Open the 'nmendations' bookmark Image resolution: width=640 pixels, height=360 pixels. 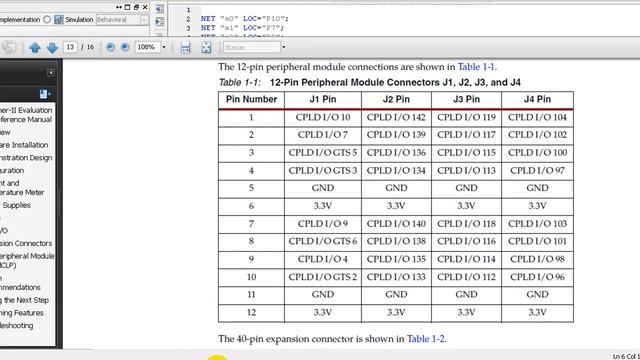20,287
